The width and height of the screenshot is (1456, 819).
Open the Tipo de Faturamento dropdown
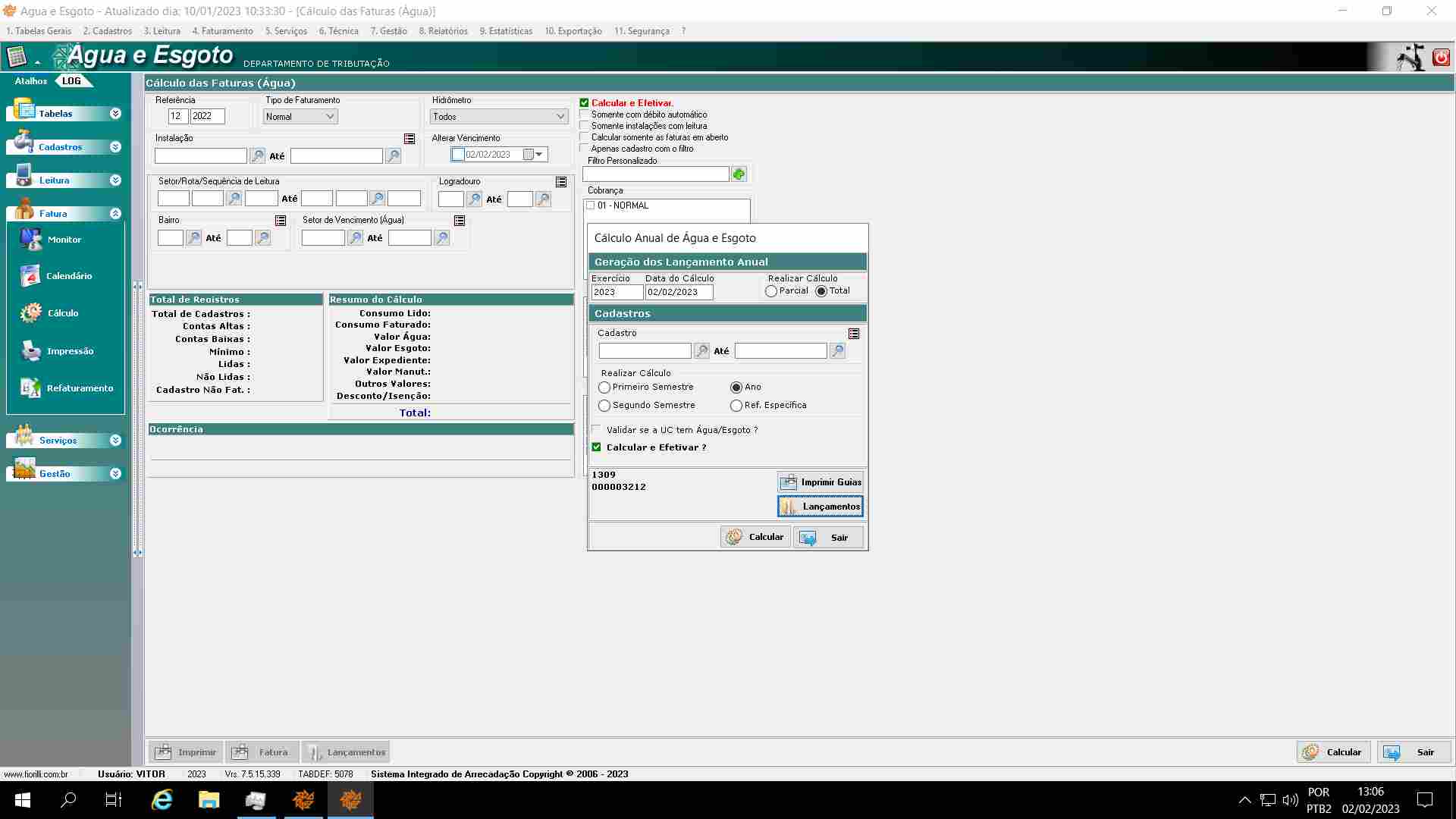pos(300,117)
